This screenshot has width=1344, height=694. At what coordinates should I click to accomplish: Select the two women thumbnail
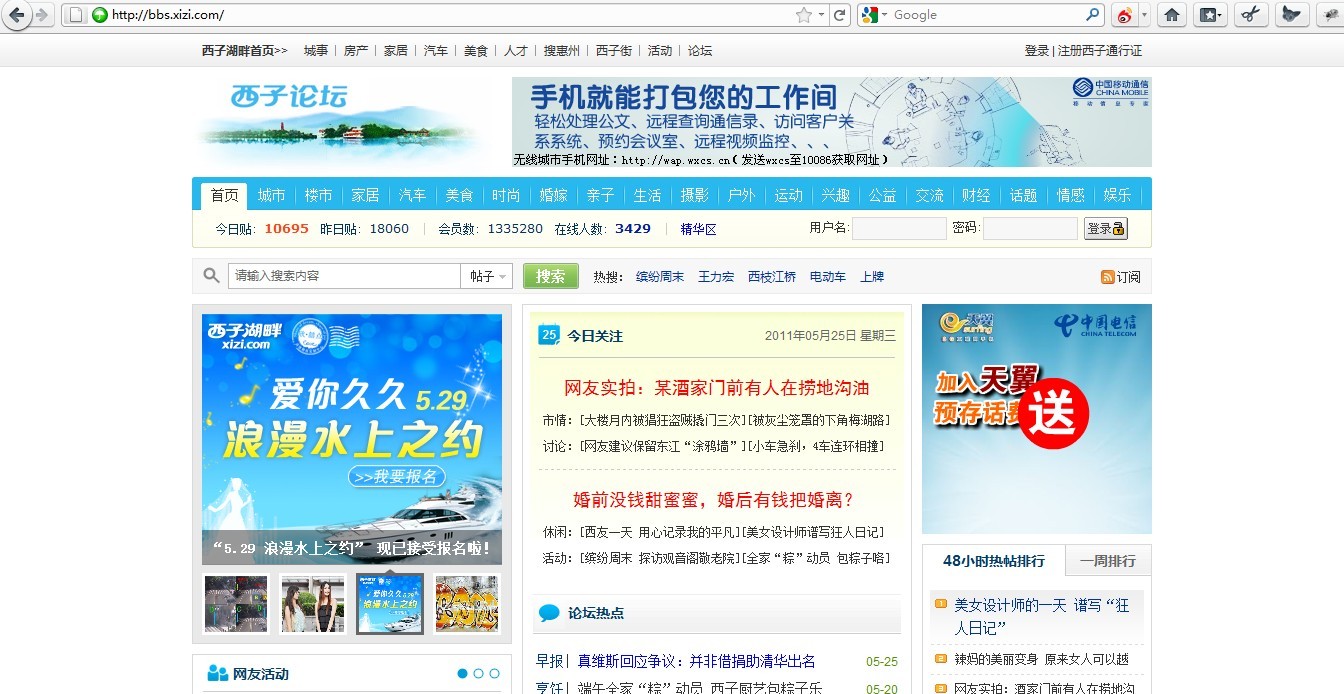tap(313, 604)
